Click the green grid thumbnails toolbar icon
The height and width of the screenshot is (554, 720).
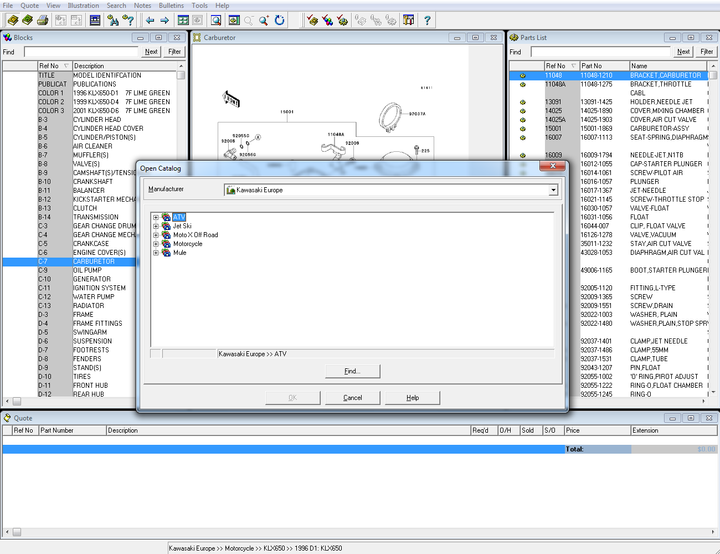(183, 20)
